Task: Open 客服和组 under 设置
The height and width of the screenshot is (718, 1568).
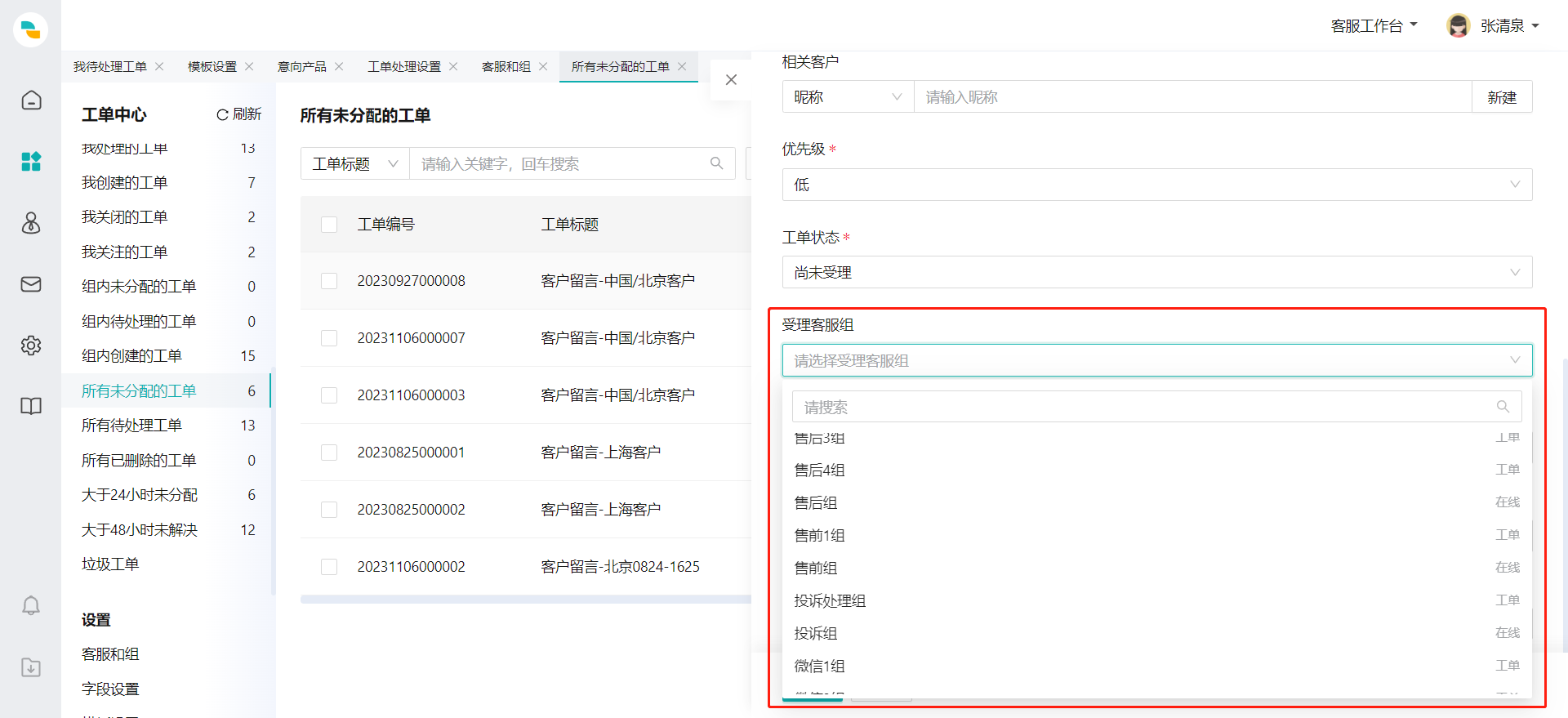Action: pyautogui.click(x=110, y=653)
